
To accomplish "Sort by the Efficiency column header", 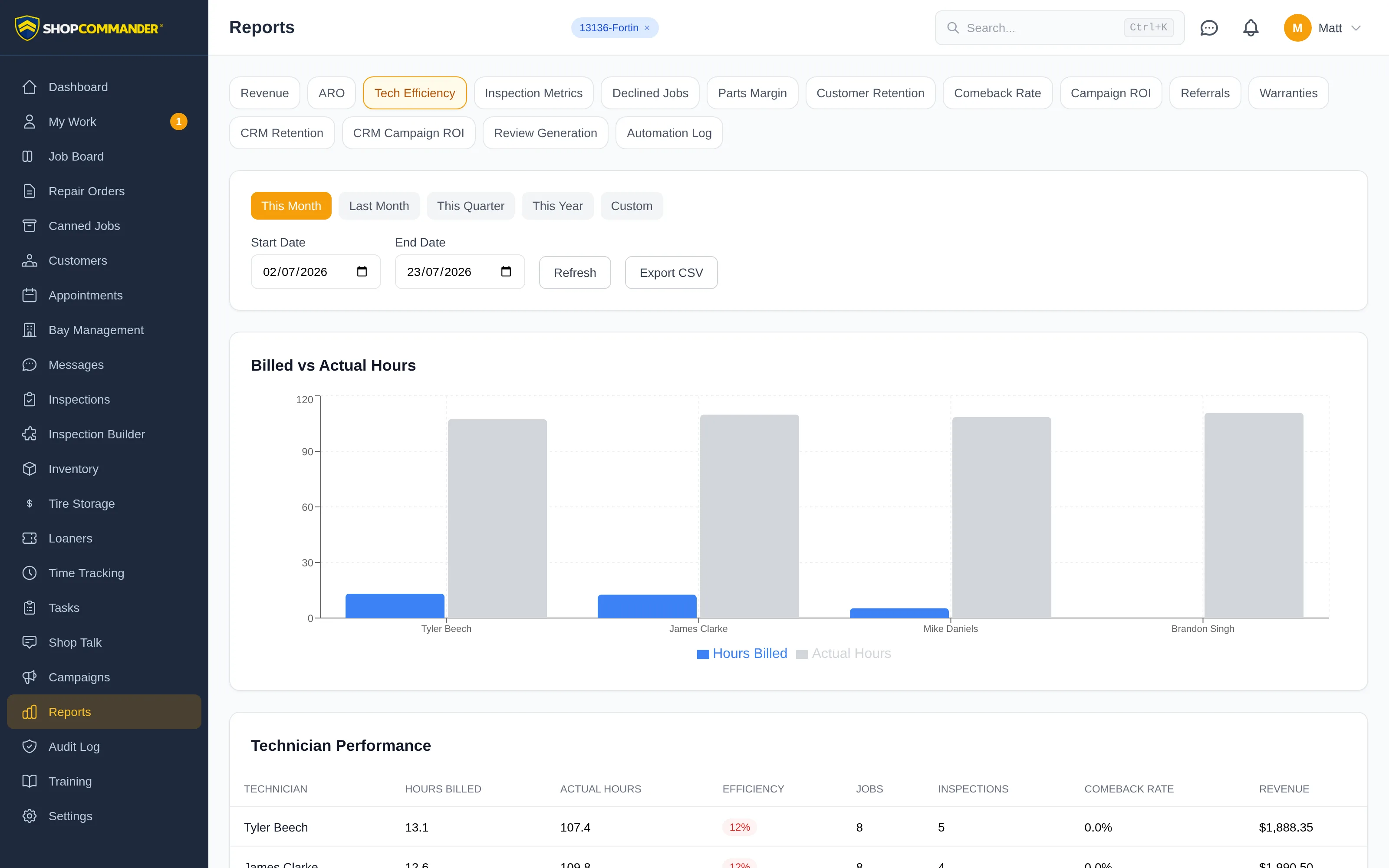I will click(x=753, y=789).
